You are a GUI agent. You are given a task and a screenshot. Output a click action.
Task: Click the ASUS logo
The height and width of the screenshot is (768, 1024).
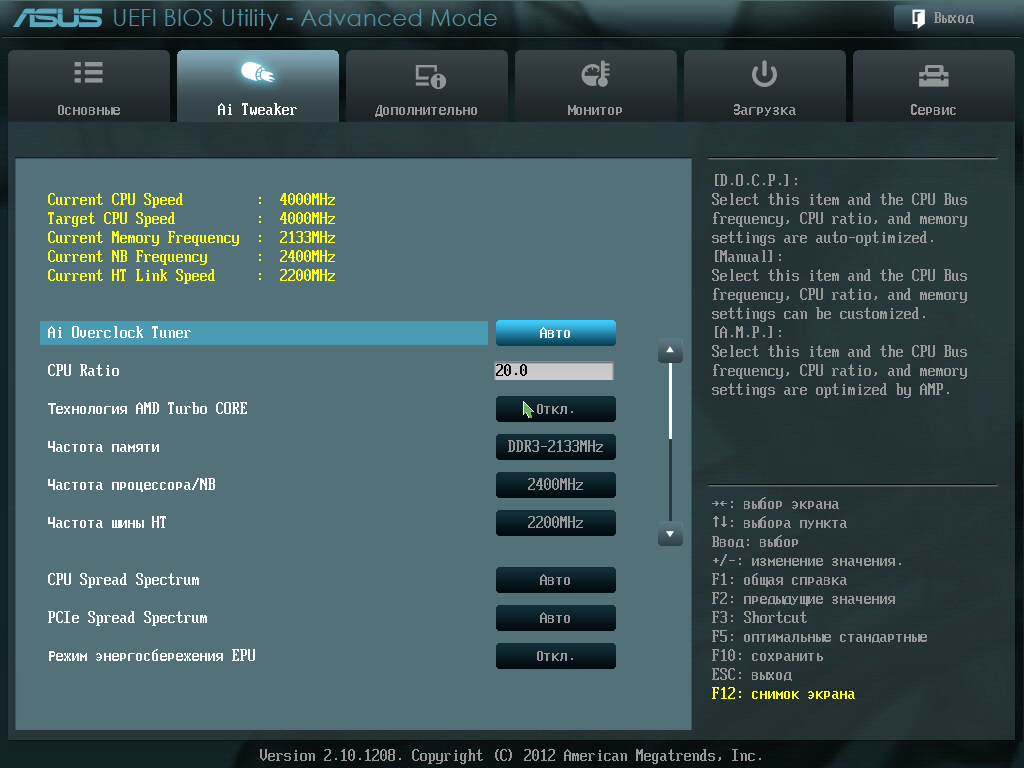(x=58, y=18)
